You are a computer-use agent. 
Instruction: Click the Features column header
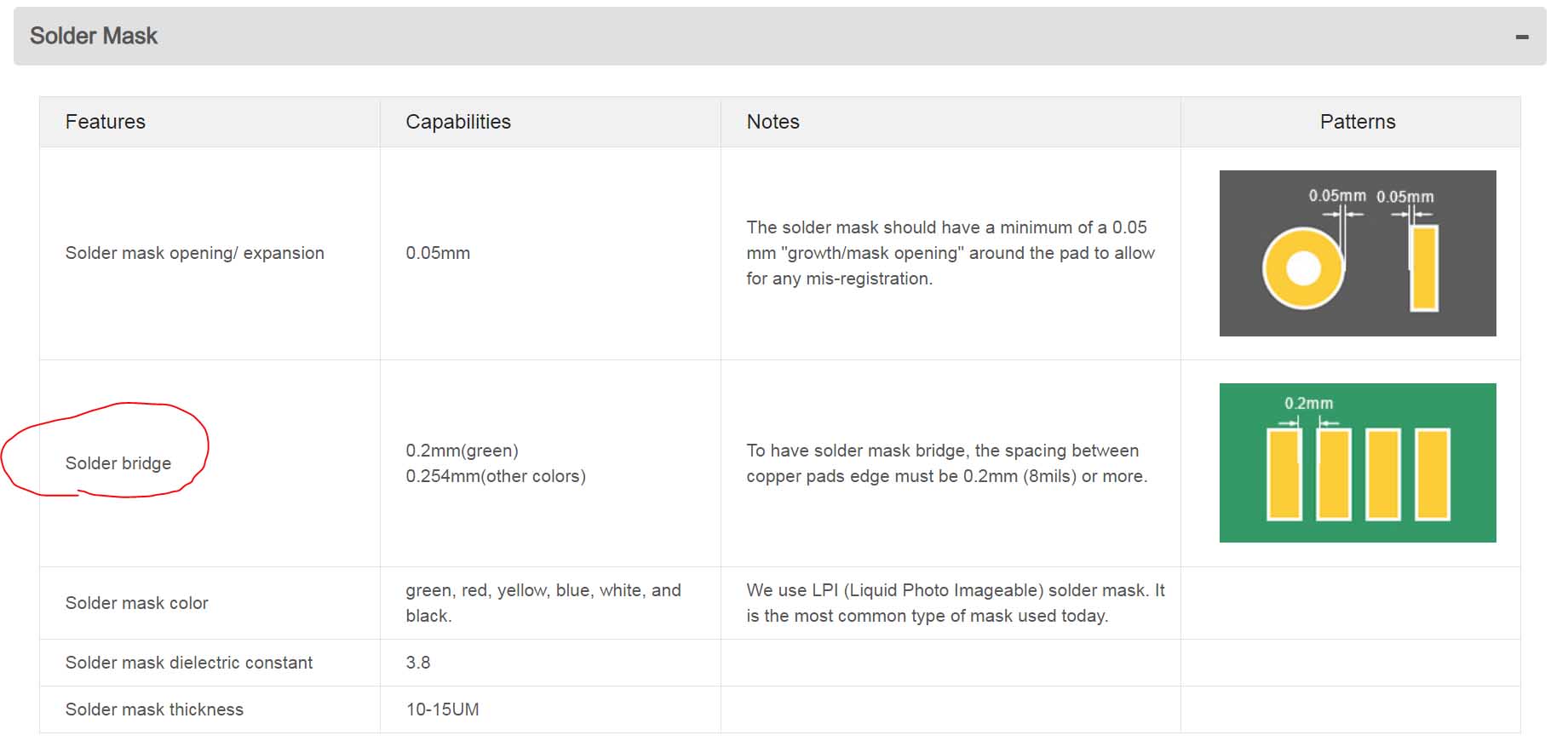106,122
